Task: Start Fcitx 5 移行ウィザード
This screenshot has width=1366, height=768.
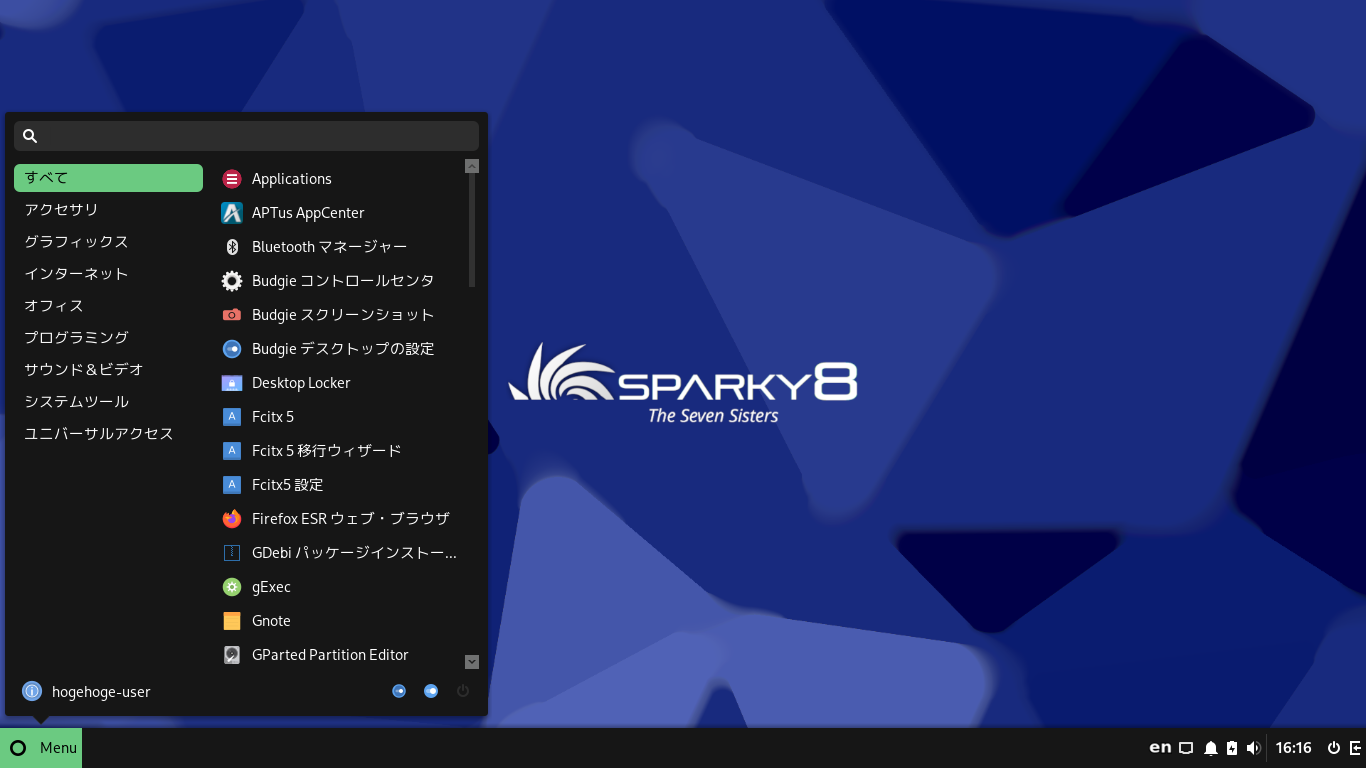Action: (x=338, y=451)
